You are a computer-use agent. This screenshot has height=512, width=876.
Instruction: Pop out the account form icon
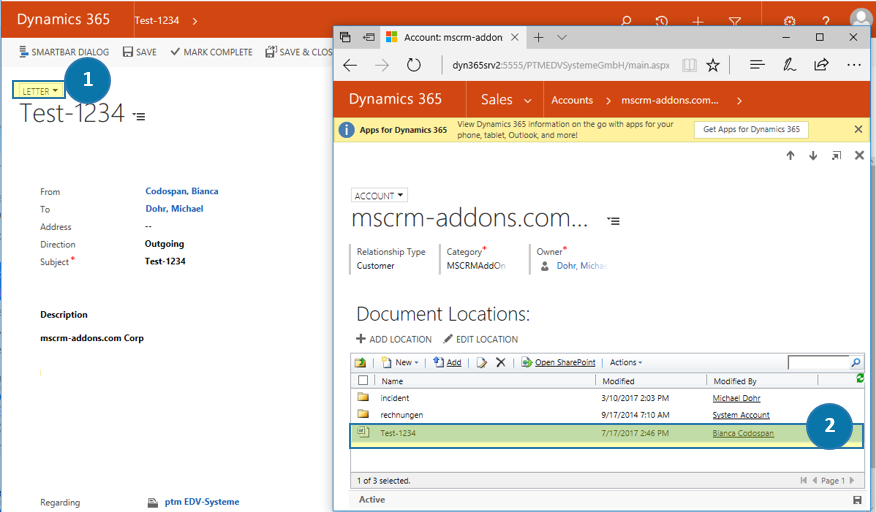836,155
